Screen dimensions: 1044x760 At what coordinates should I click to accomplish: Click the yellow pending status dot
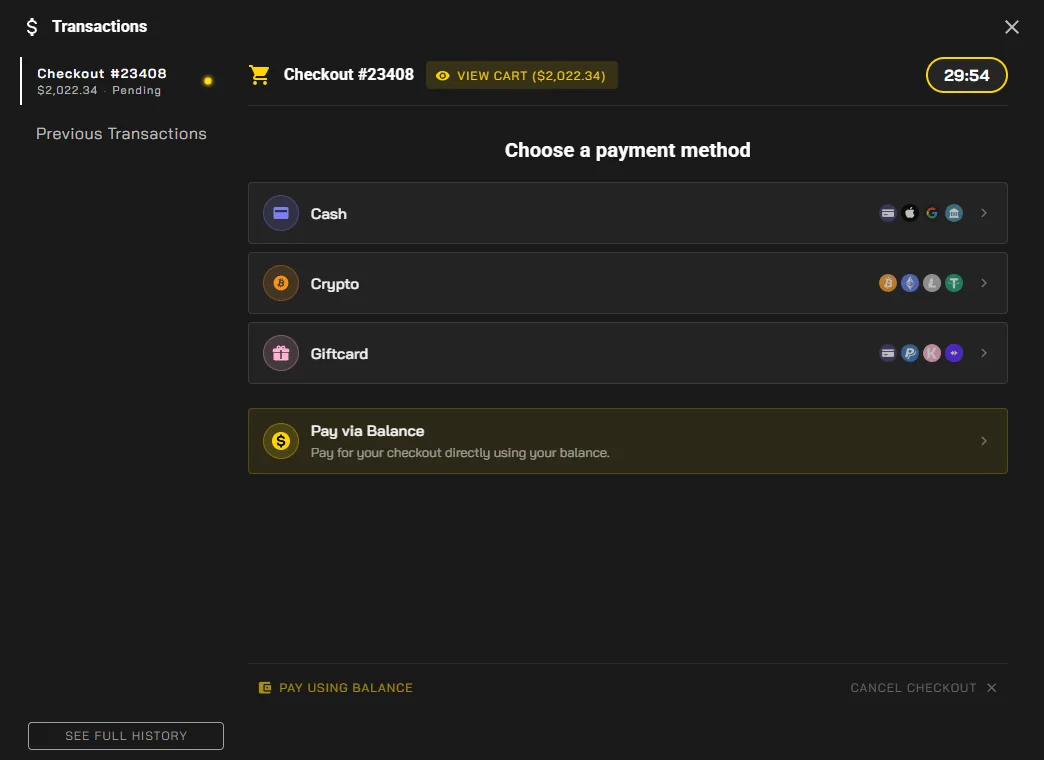pyautogui.click(x=208, y=81)
